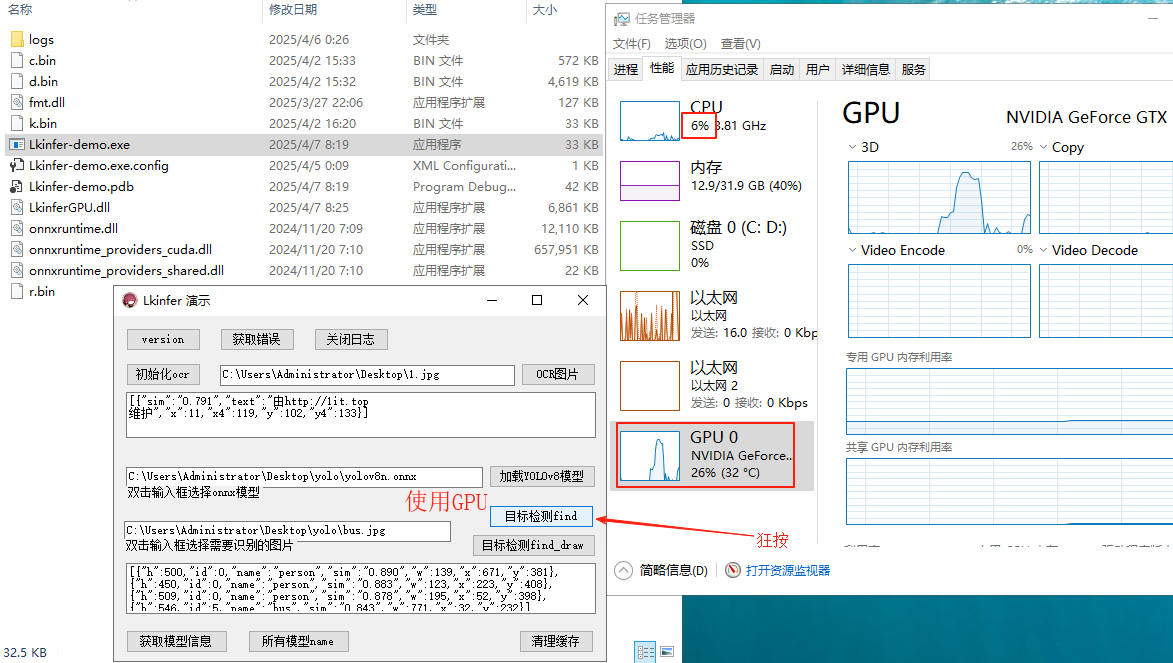Click the Lkinfer demo window app icon
Screen dimensions: 1173x663
tap(130, 300)
